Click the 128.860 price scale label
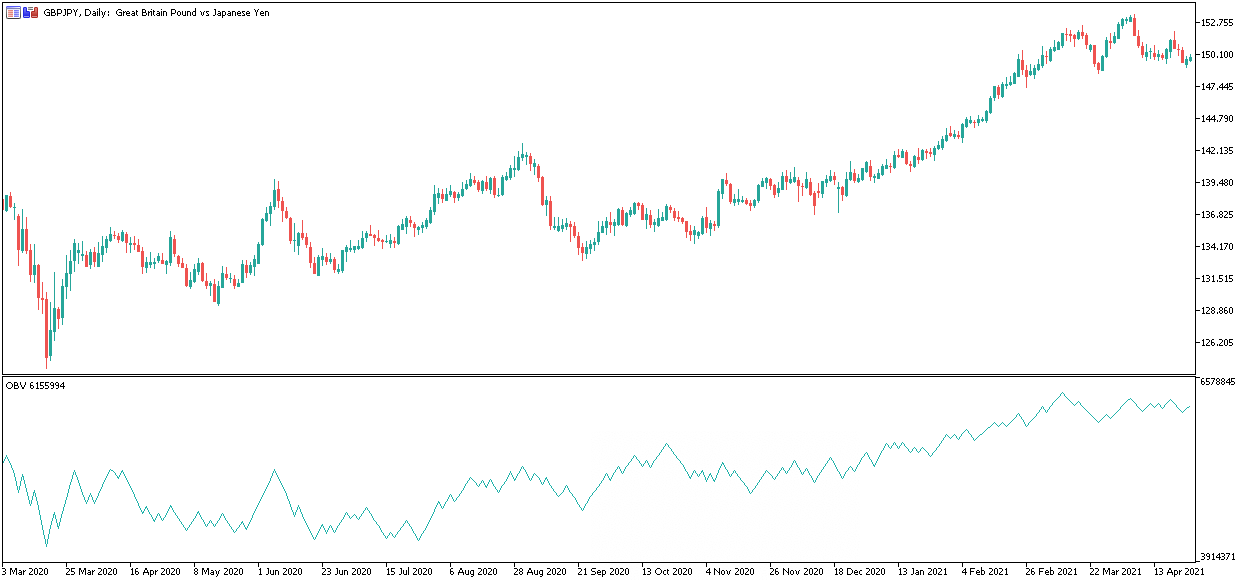Screen dimensions: 1242x580 tap(1216, 310)
